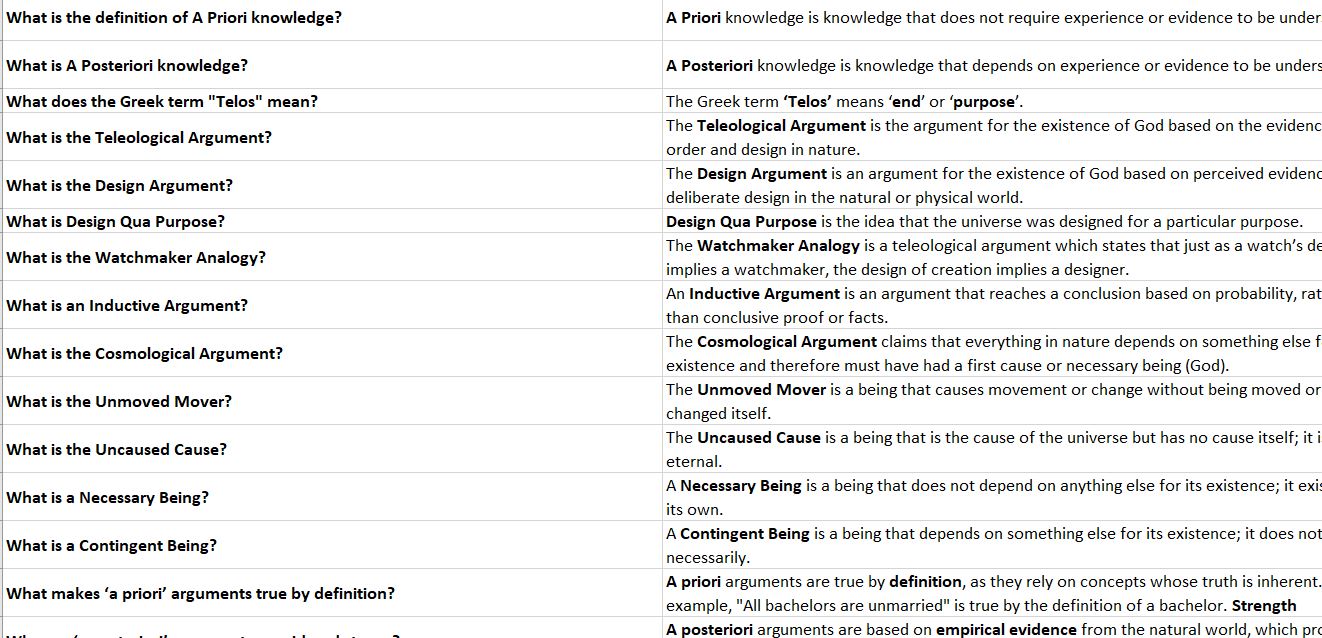The width and height of the screenshot is (1322, 638).
Task: Click the "What is Design Qua Purpose?" cell
Action: click(x=116, y=222)
